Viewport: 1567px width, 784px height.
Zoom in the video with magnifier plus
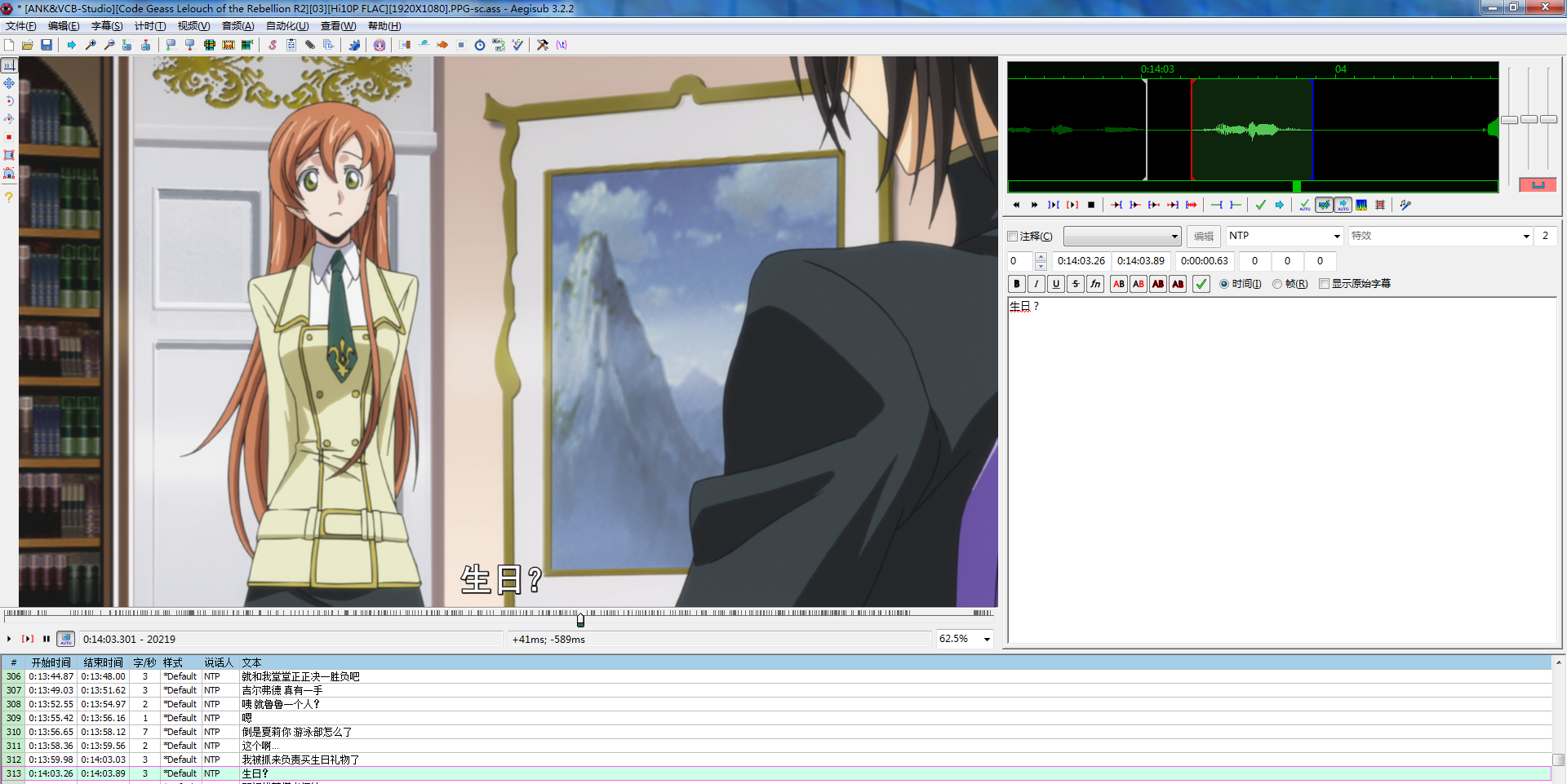(91, 45)
